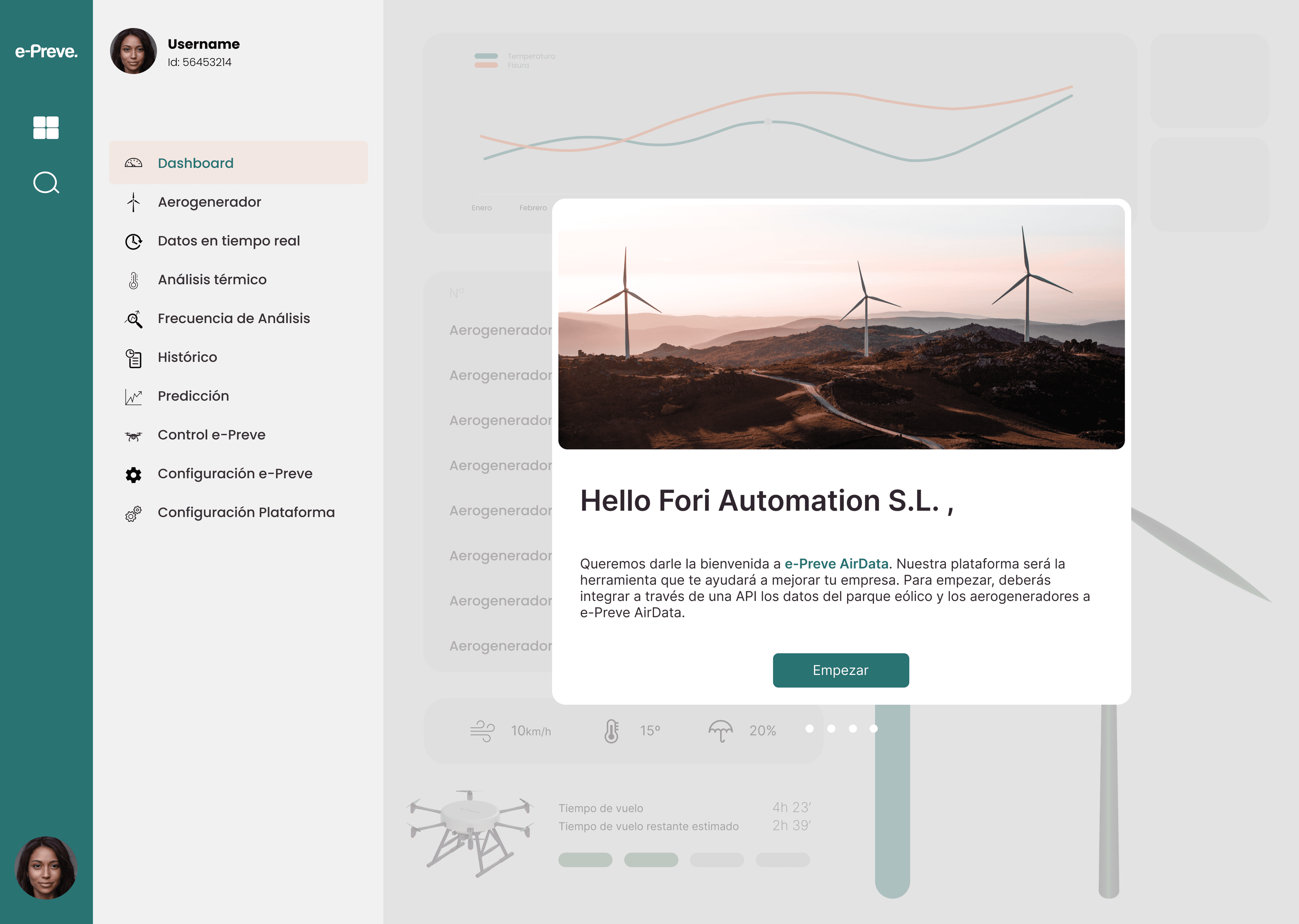Click the 20% rain probability value
This screenshot has height=924, width=1299.
763,730
